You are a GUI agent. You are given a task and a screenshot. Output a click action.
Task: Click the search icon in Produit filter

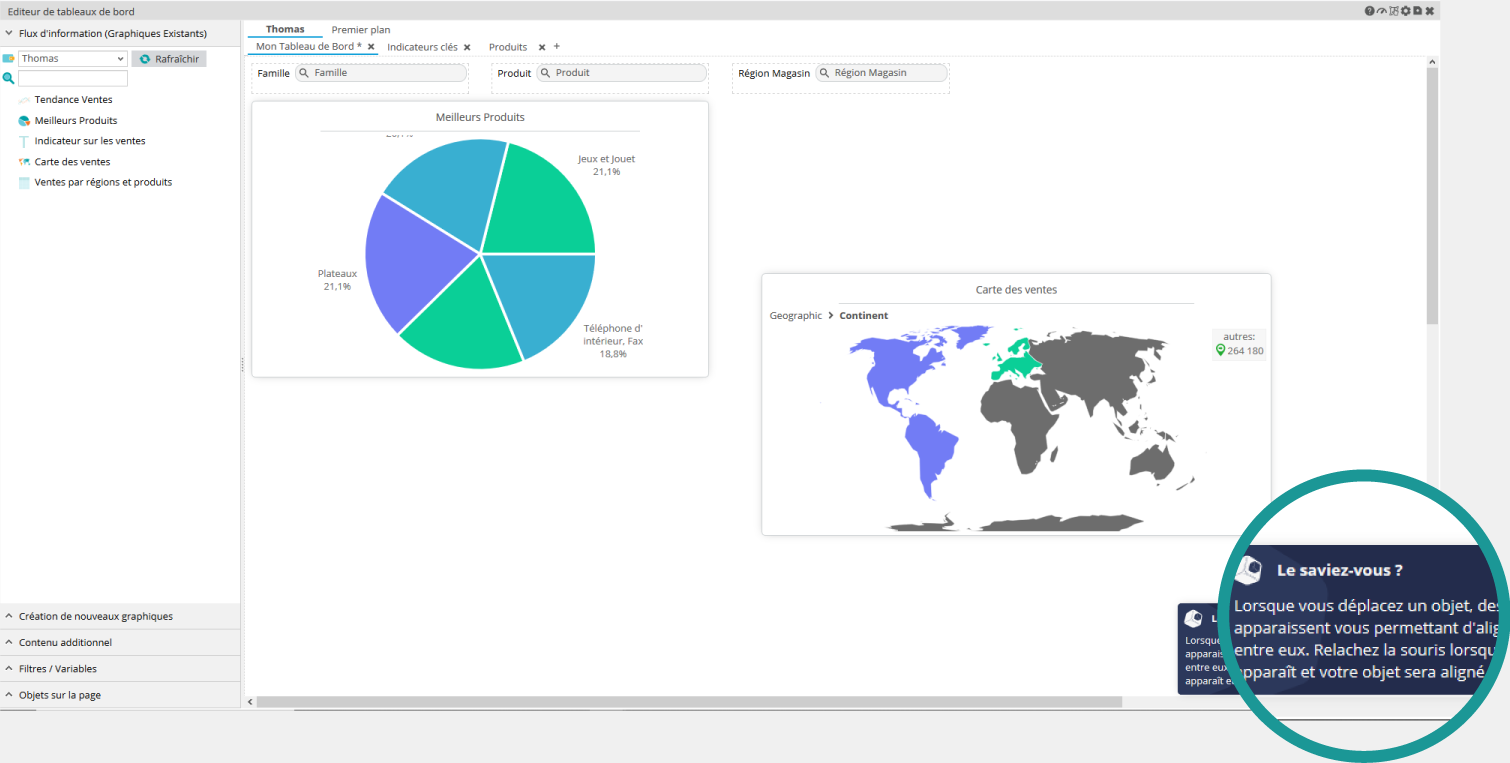tap(546, 73)
